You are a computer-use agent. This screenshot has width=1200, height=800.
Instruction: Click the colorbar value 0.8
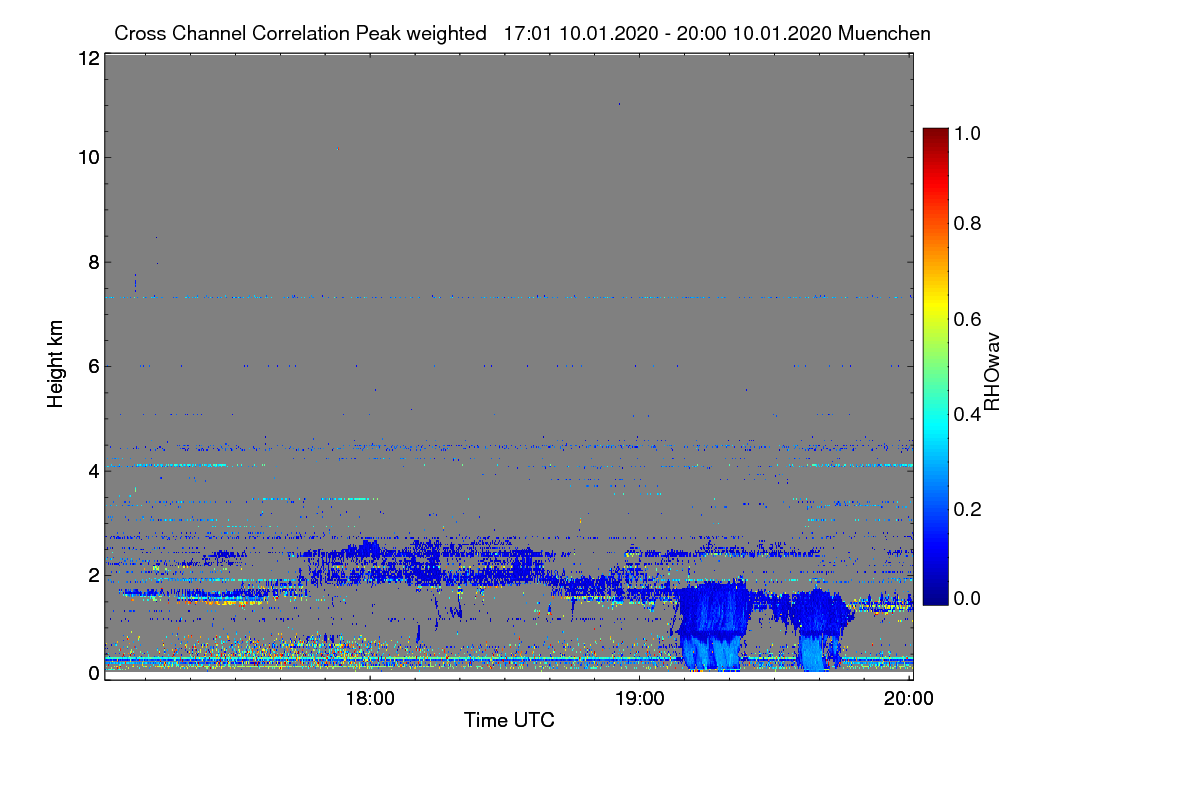point(967,223)
